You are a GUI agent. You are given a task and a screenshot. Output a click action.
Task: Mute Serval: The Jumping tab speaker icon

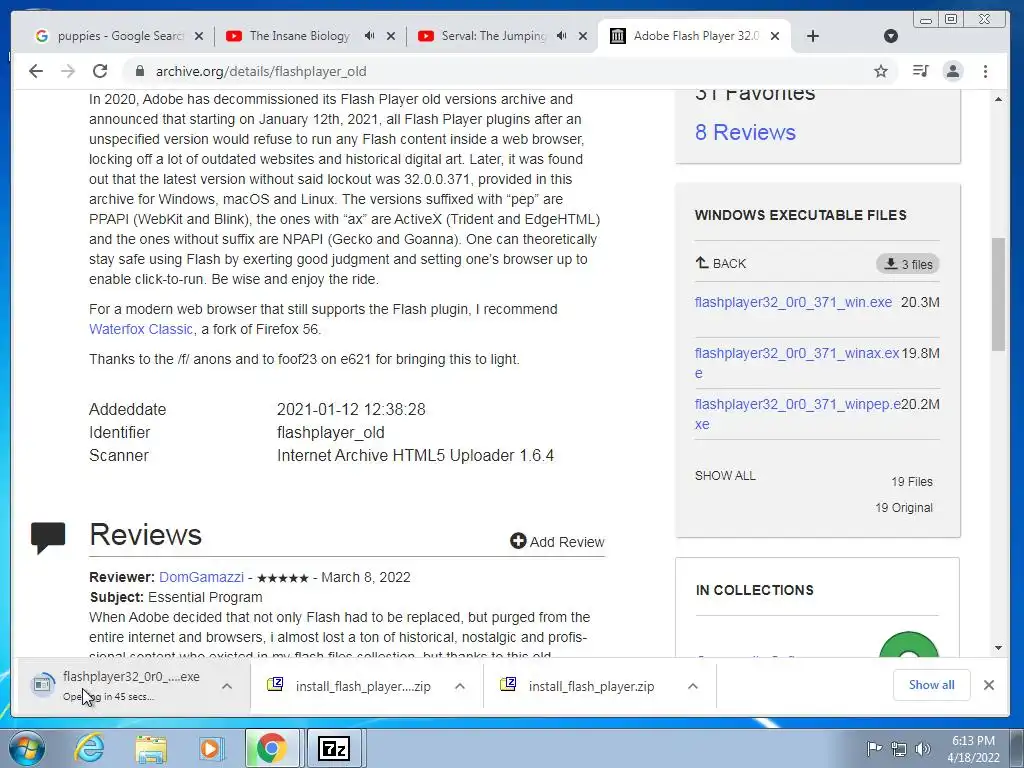point(562,36)
